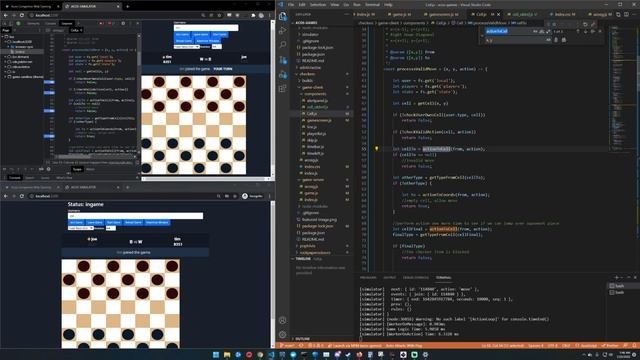Open the File menu in VS Code
This screenshot has width=640, height=360.
[x=291, y=4]
